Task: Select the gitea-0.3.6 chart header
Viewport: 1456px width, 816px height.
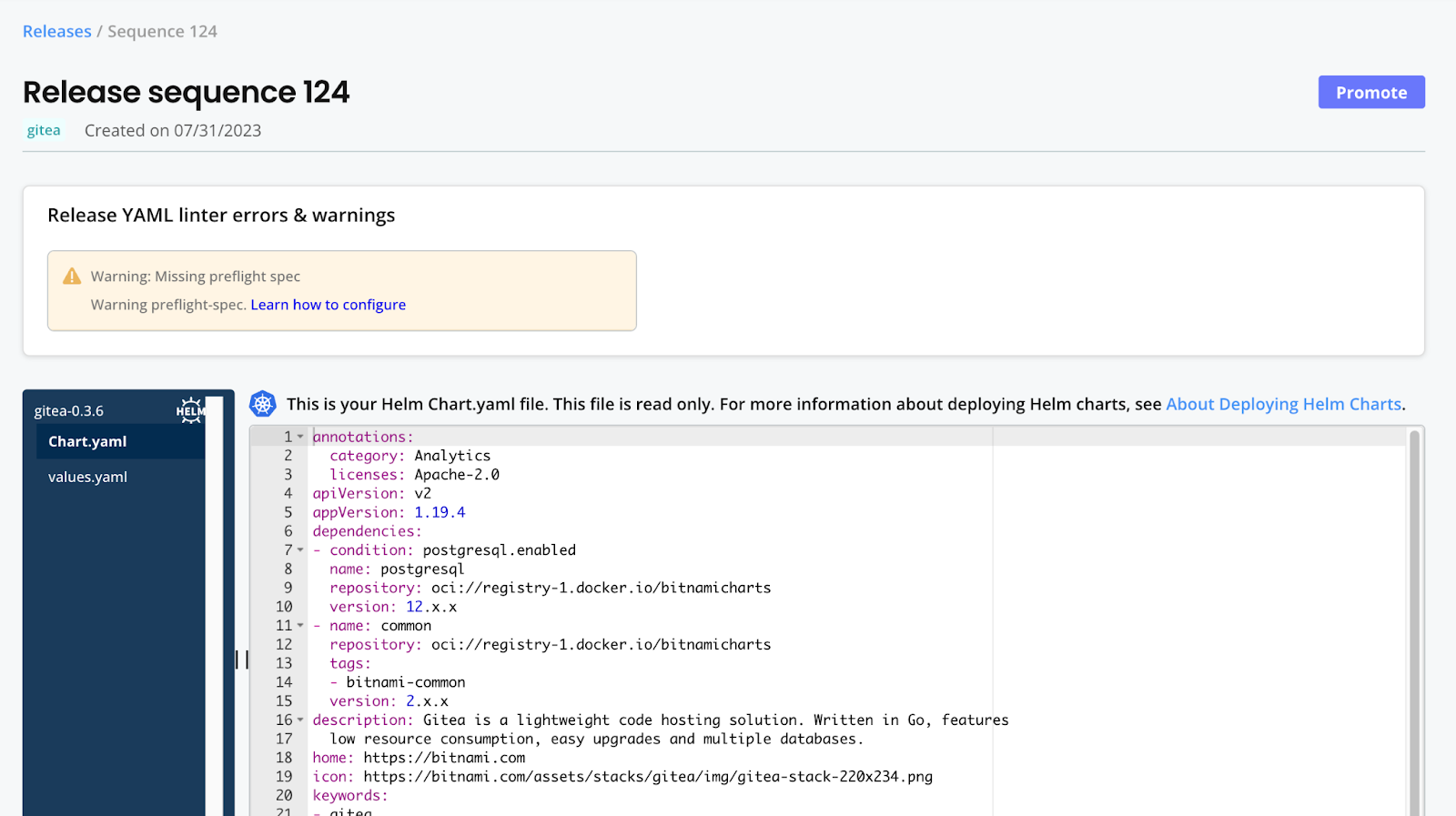Action: click(69, 411)
